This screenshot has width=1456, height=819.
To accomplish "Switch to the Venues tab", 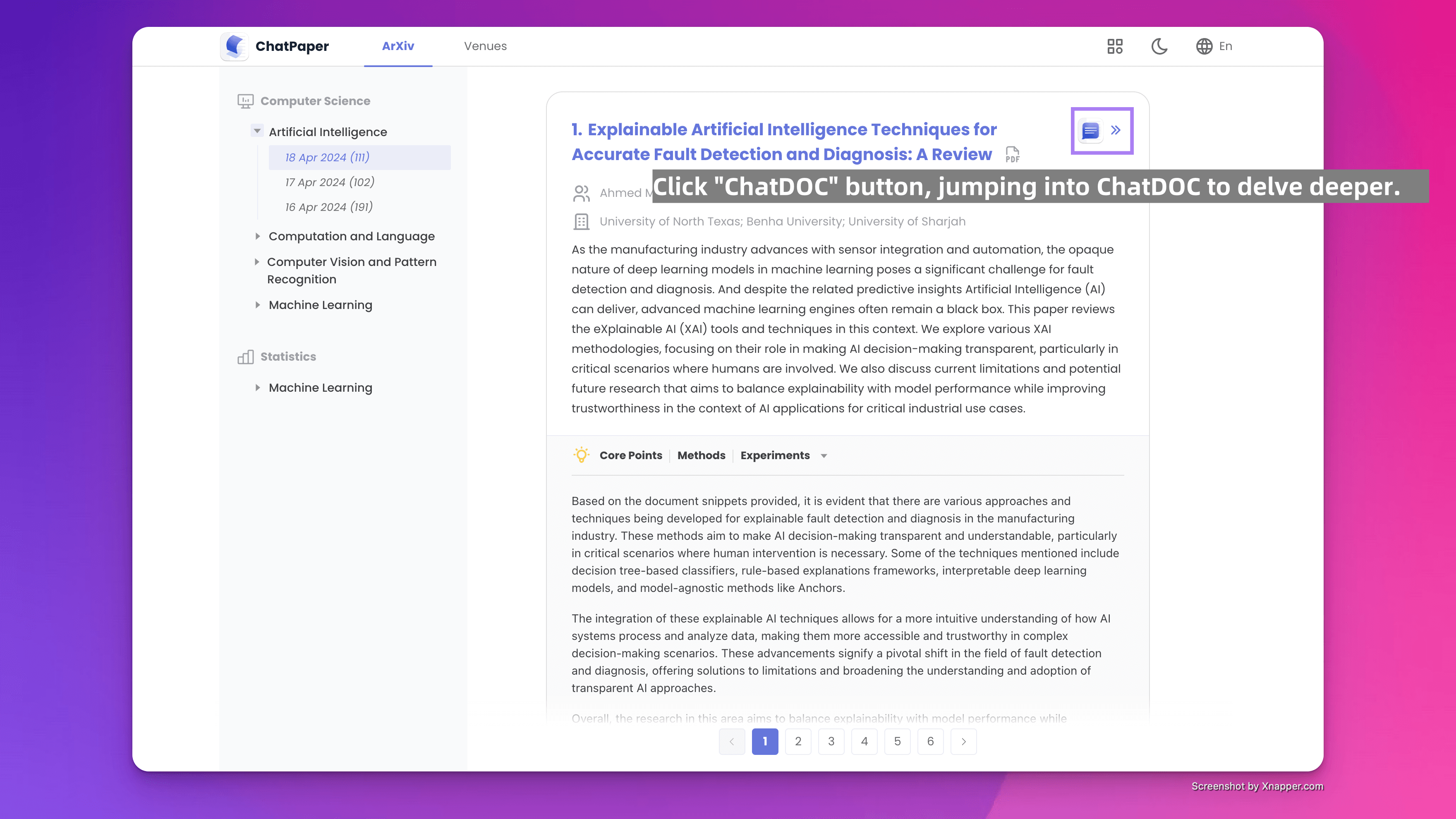I will click(x=485, y=46).
